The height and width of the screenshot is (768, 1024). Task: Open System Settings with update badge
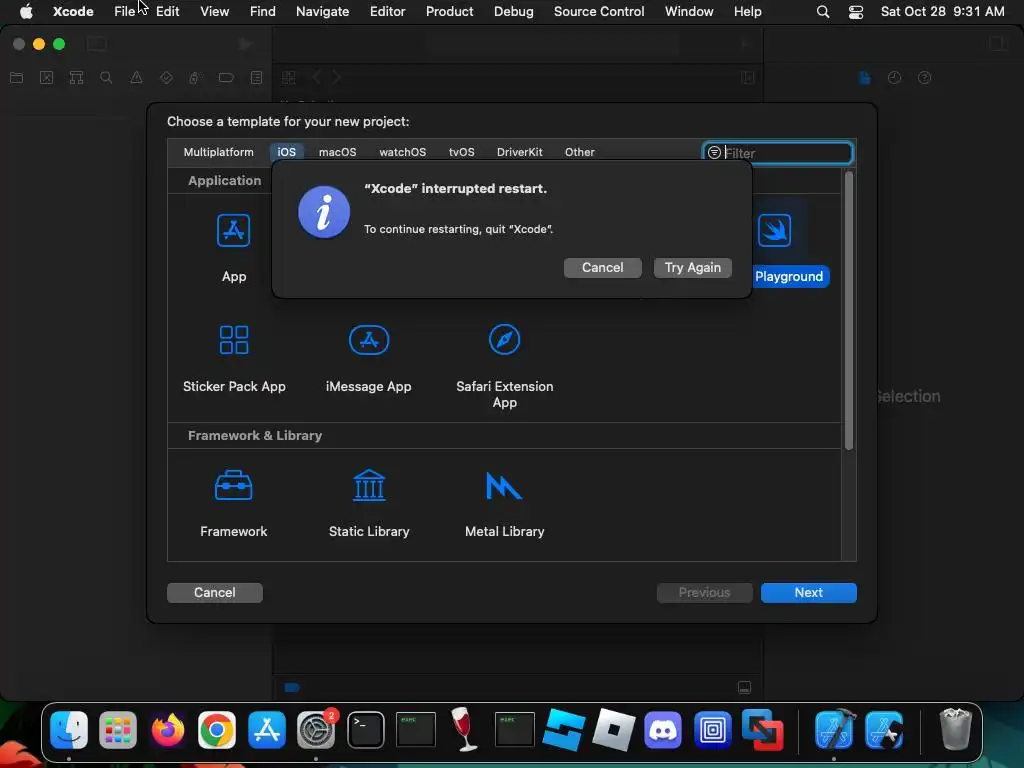coord(316,729)
